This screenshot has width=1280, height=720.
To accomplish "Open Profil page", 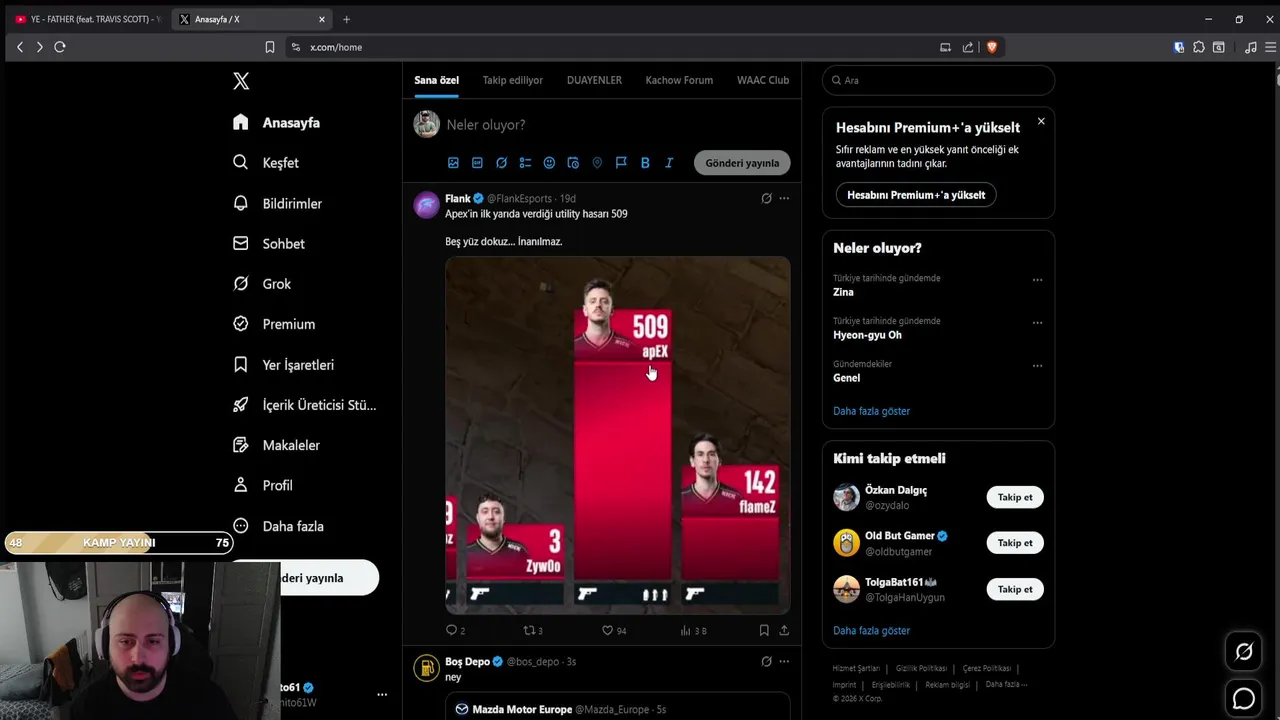I will pos(263,485).
